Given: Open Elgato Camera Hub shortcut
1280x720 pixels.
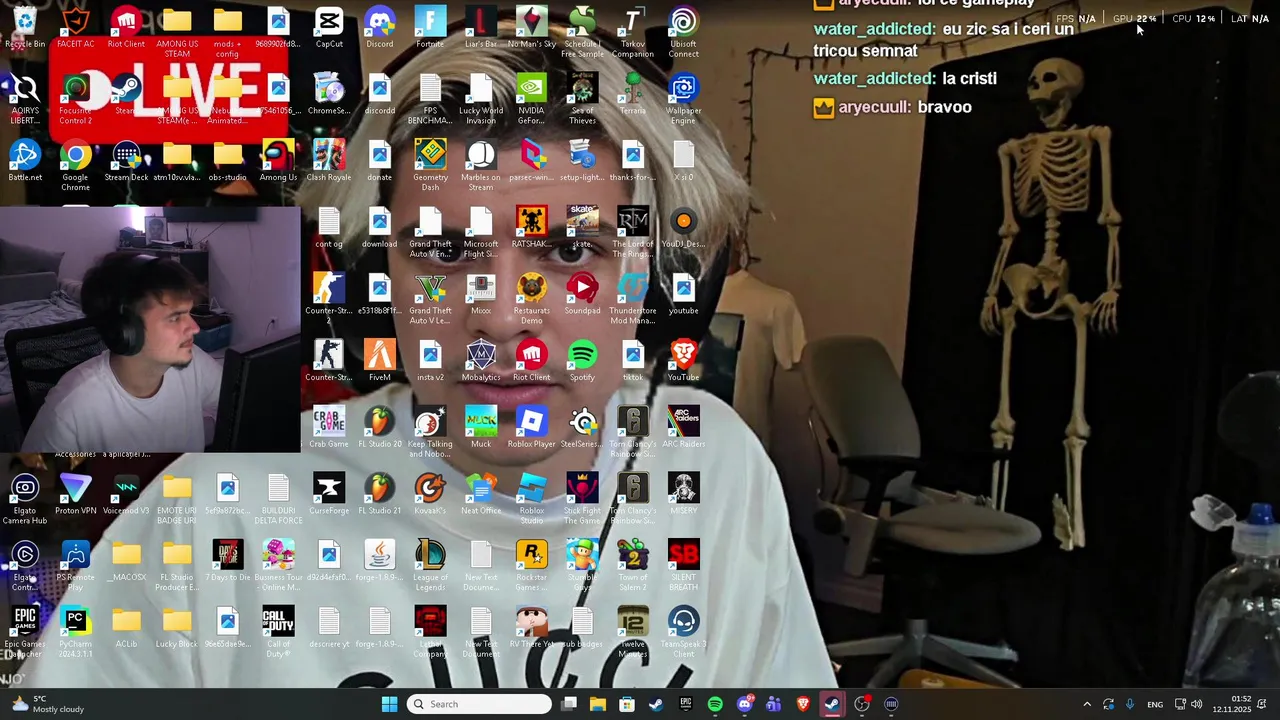Looking at the screenshot, I should (25, 499).
